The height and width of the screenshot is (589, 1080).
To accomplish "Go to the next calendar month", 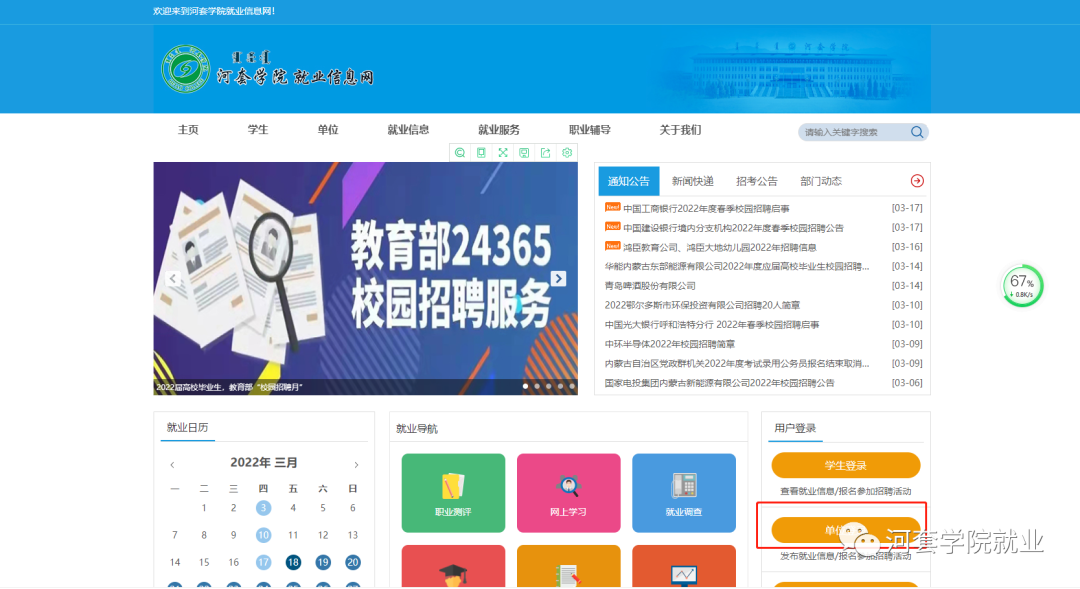I will pyautogui.click(x=356, y=465).
